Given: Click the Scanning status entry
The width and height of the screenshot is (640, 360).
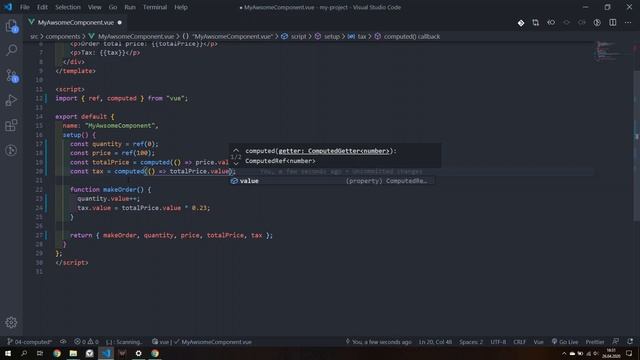Looking at the screenshot, I should pyautogui.click(x=124, y=342).
